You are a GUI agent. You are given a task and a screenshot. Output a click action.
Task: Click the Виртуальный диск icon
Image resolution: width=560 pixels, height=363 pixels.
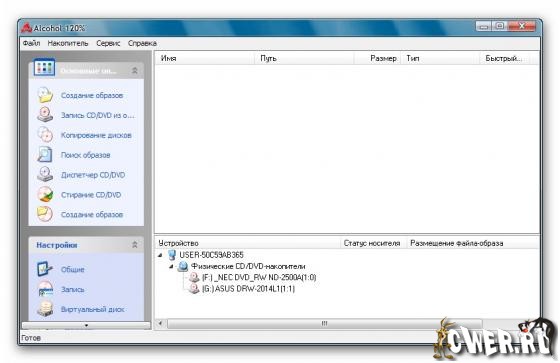[45, 309]
